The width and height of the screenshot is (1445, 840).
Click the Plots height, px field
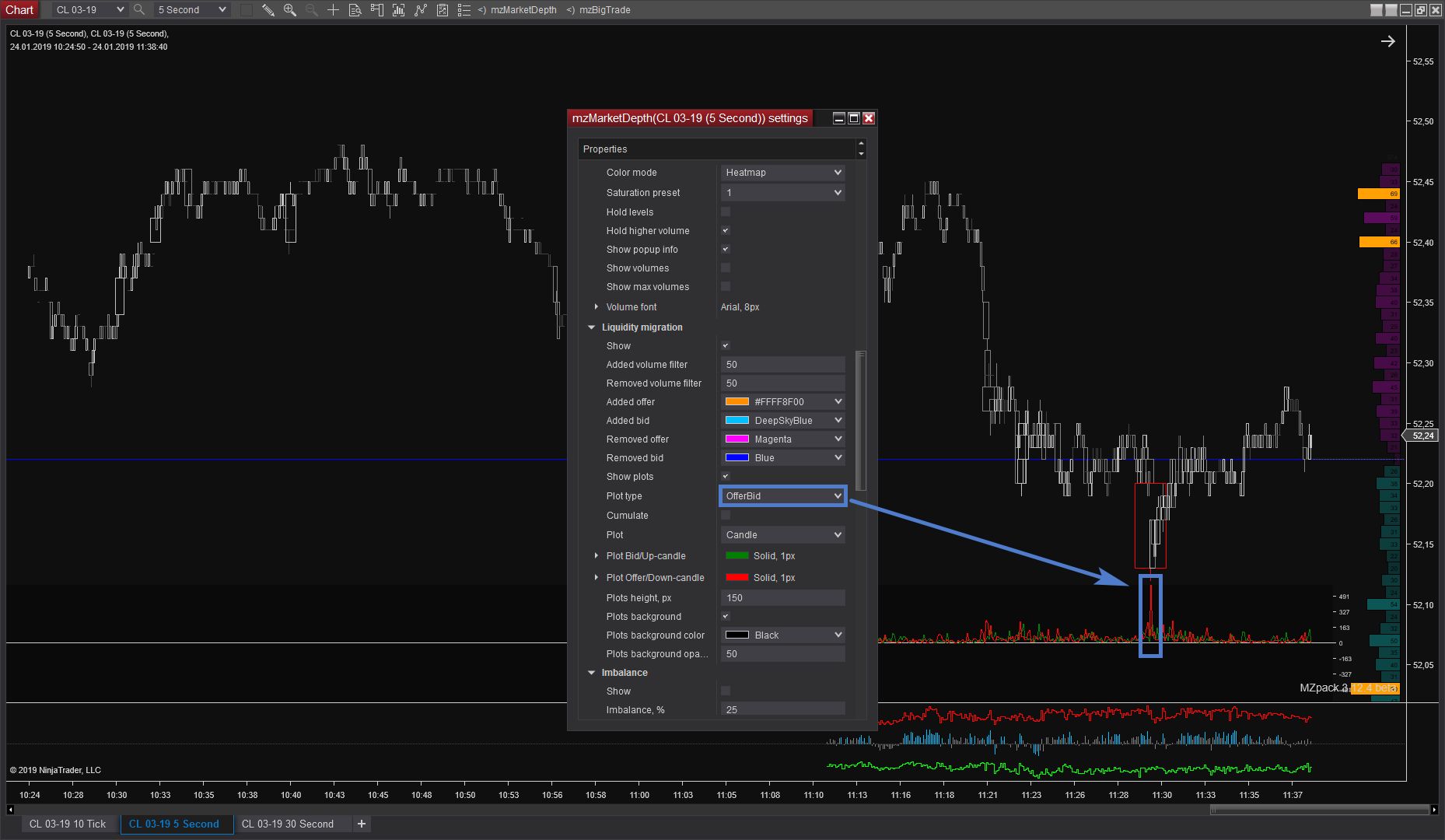(782, 597)
